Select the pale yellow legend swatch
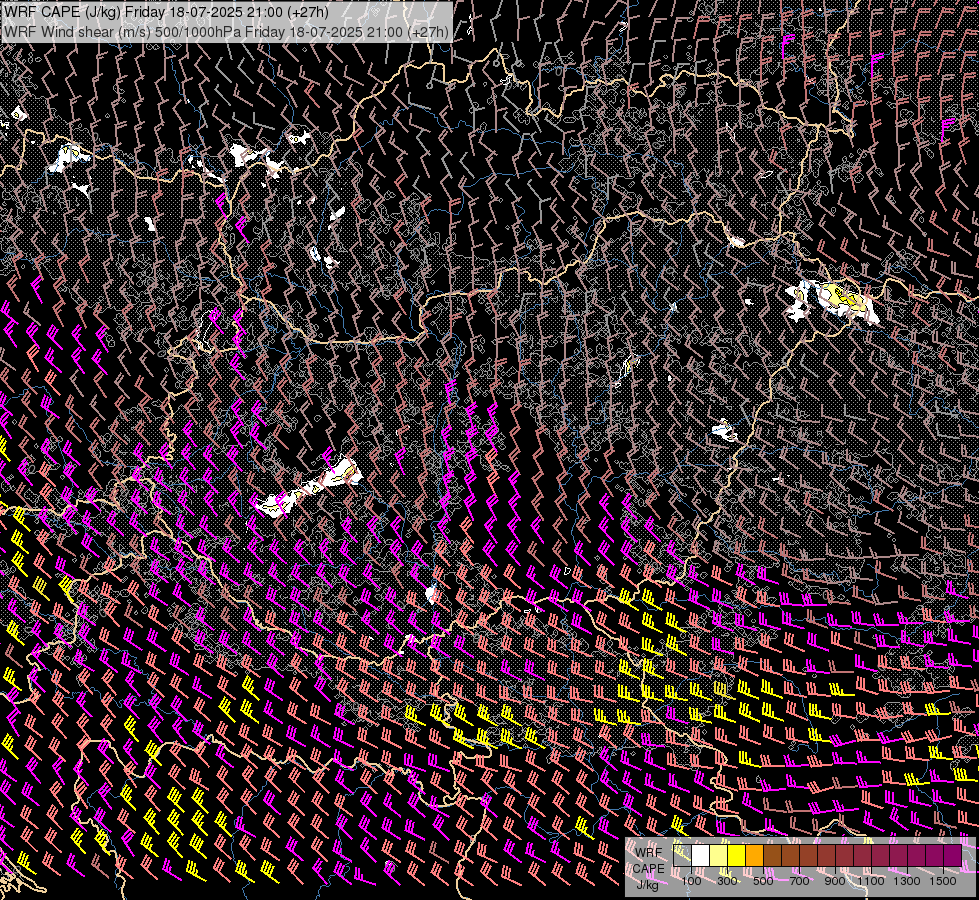The height and width of the screenshot is (900, 979). pyautogui.click(x=719, y=855)
